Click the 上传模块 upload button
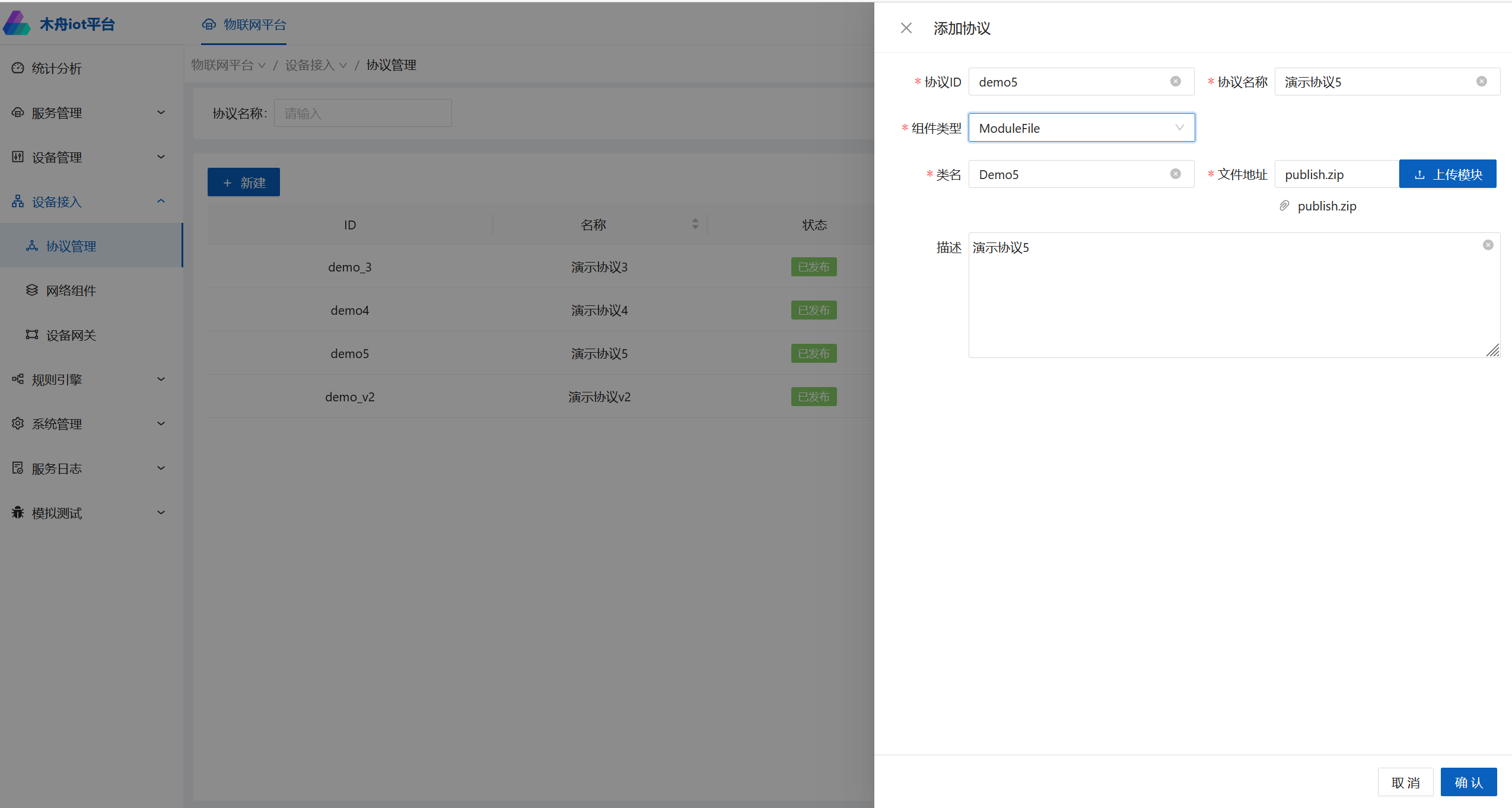The height and width of the screenshot is (808, 1512). [x=1447, y=174]
